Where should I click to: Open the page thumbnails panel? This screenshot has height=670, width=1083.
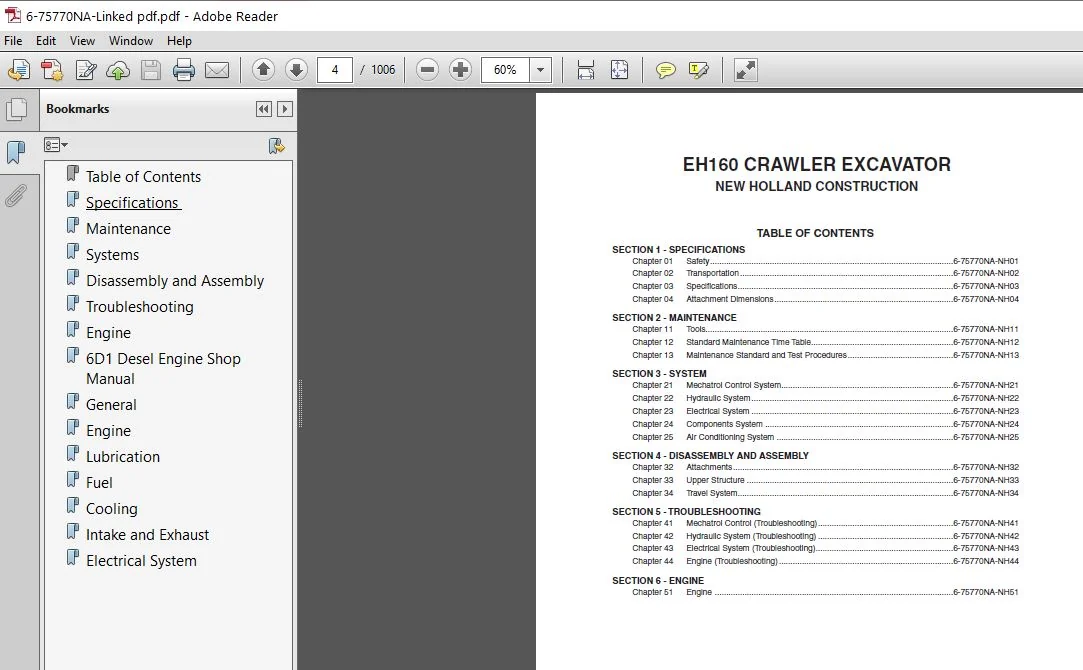point(17,110)
